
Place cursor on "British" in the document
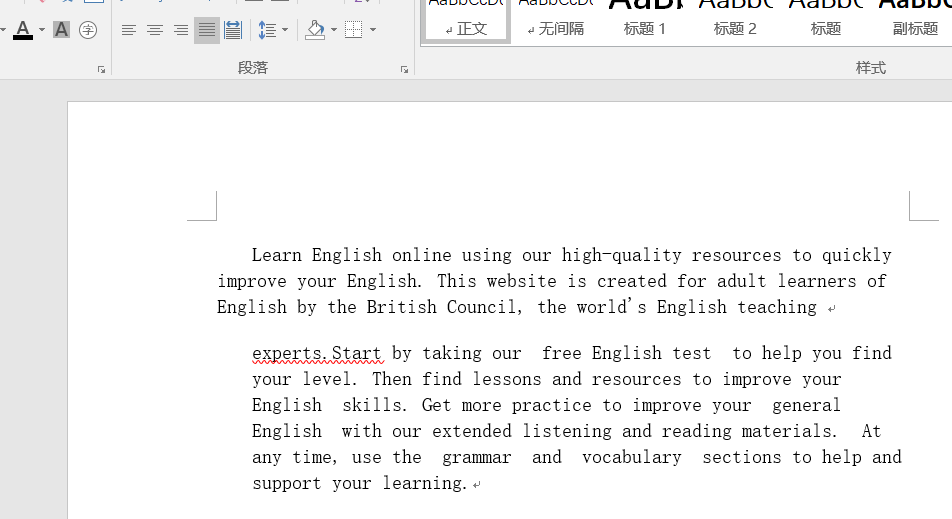pos(401,307)
